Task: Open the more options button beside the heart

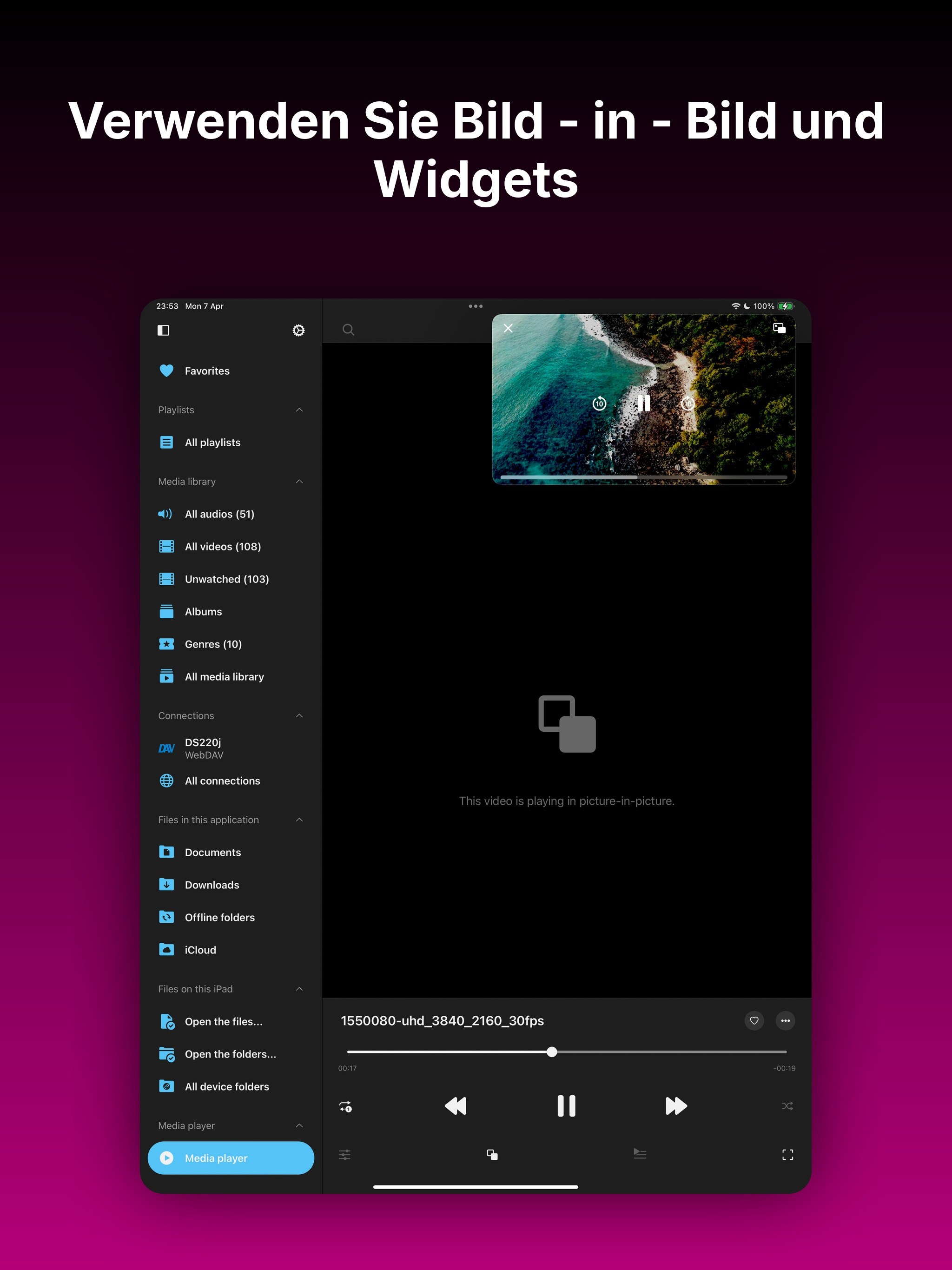Action: click(x=785, y=1021)
